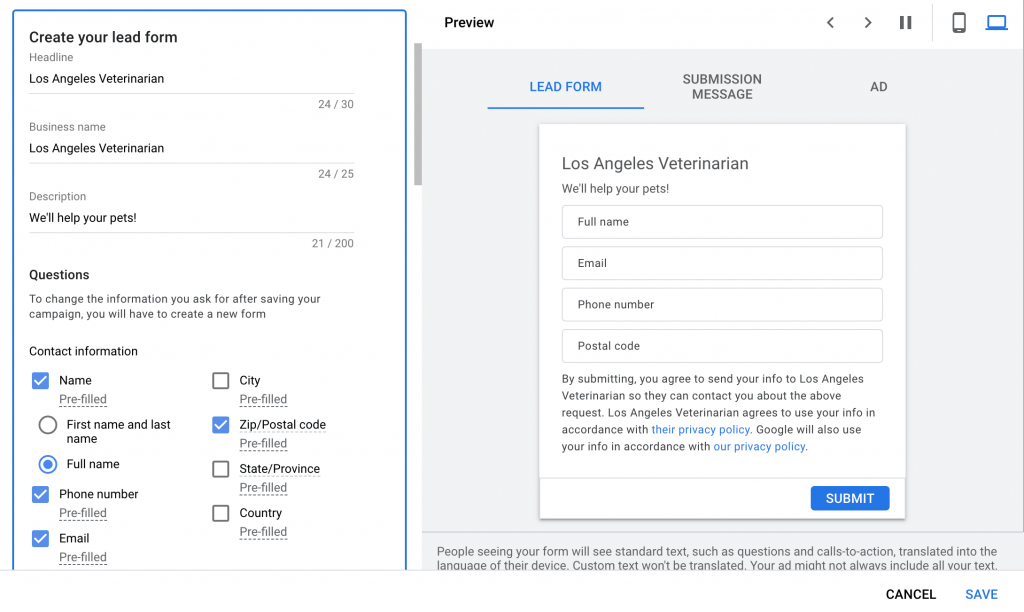Image resolution: width=1024 pixels, height=612 pixels.
Task: Click the Full name preview field
Action: coord(722,222)
